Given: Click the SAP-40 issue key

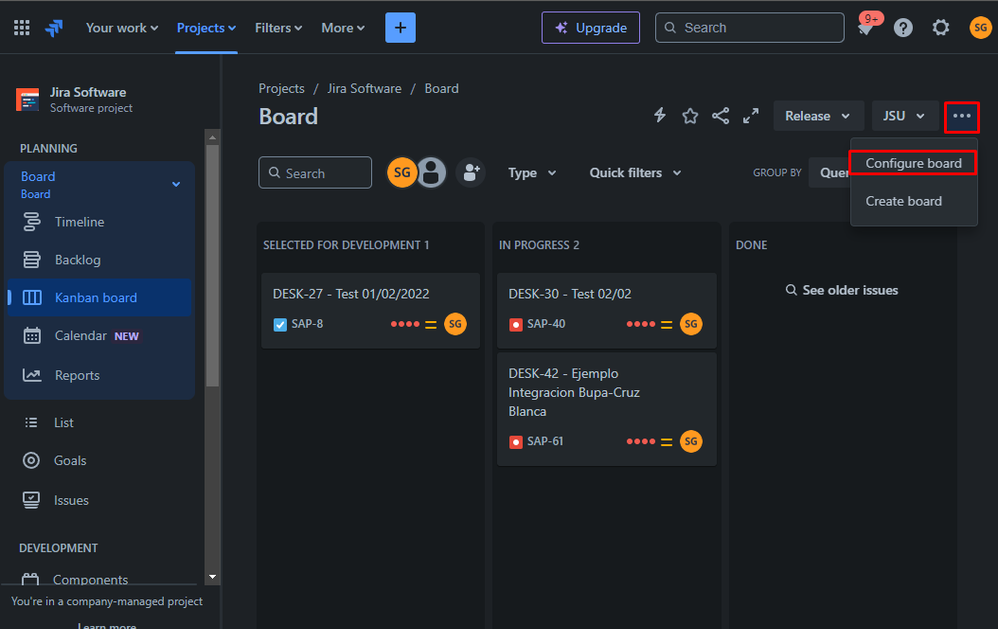Looking at the screenshot, I should [545, 324].
